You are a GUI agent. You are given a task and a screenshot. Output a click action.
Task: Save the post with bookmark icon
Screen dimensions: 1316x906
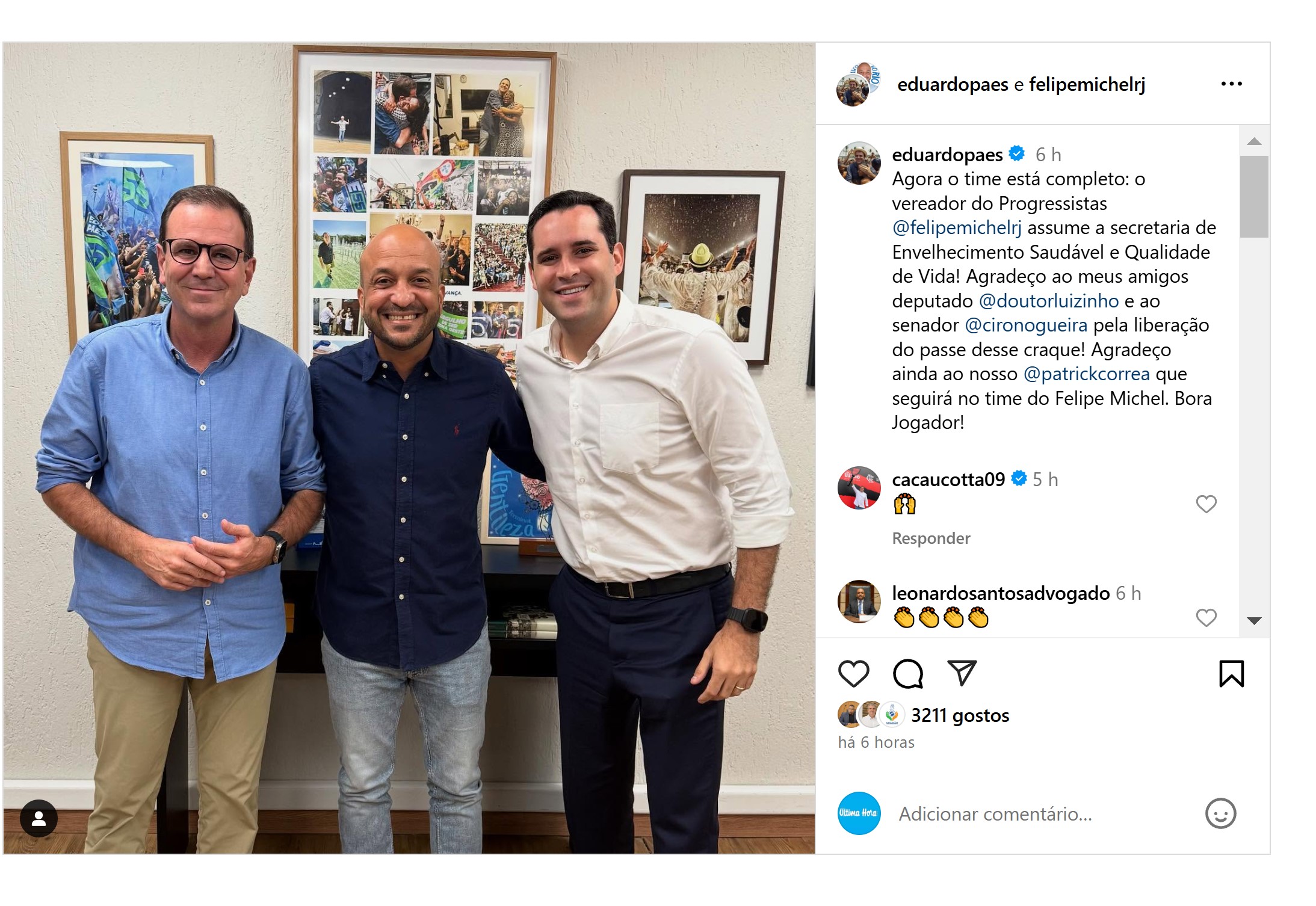pyautogui.click(x=1231, y=674)
